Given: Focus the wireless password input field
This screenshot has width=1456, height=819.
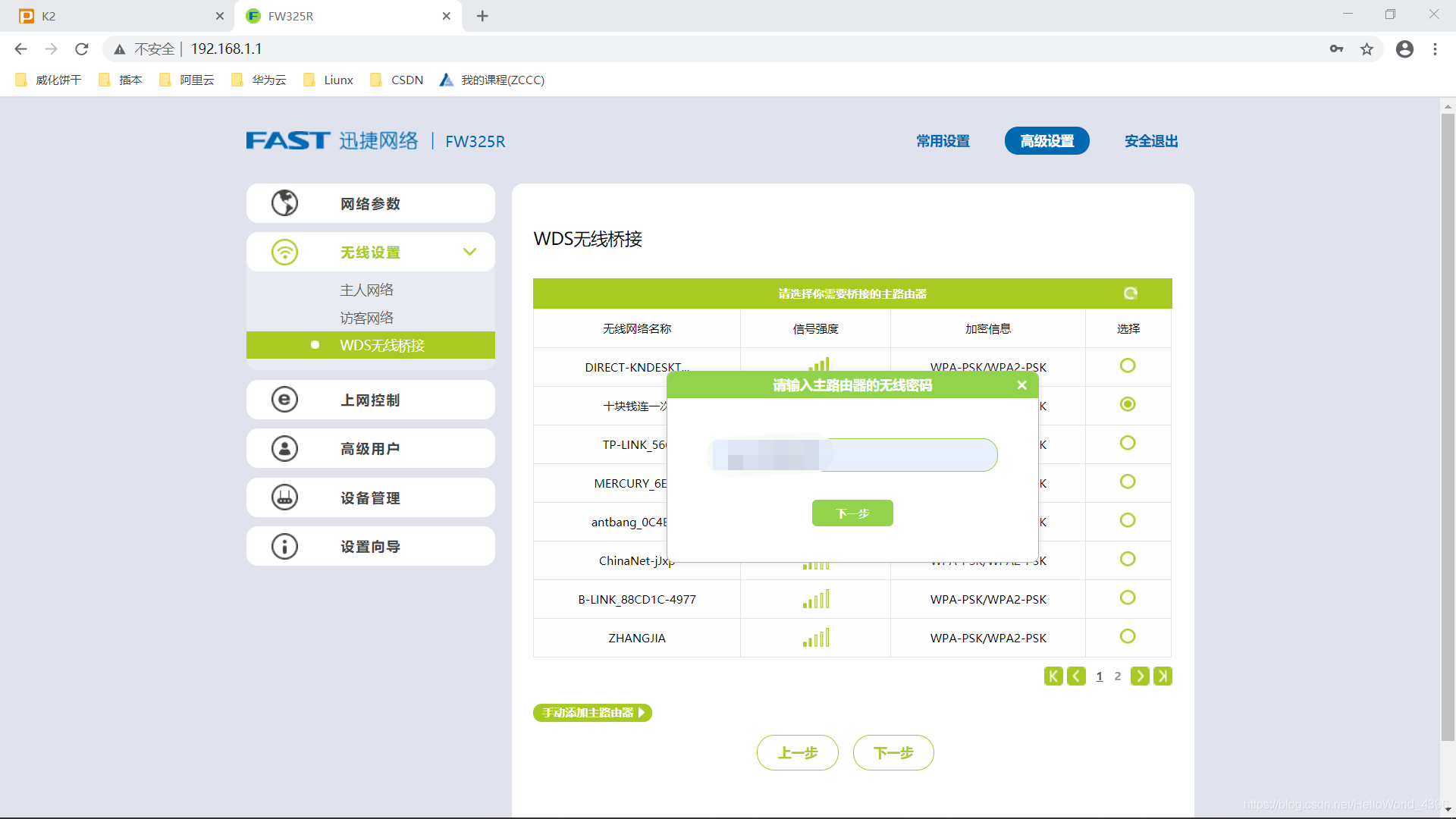Looking at the screenshot, I should pyautogui.click(x=852, y=455).
